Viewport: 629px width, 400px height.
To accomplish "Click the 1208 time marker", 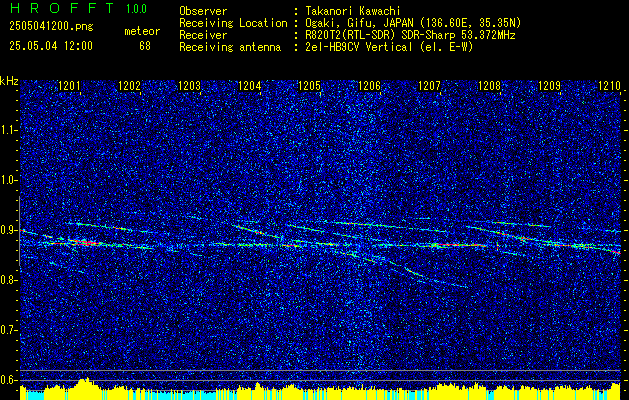I will point(489,85).
